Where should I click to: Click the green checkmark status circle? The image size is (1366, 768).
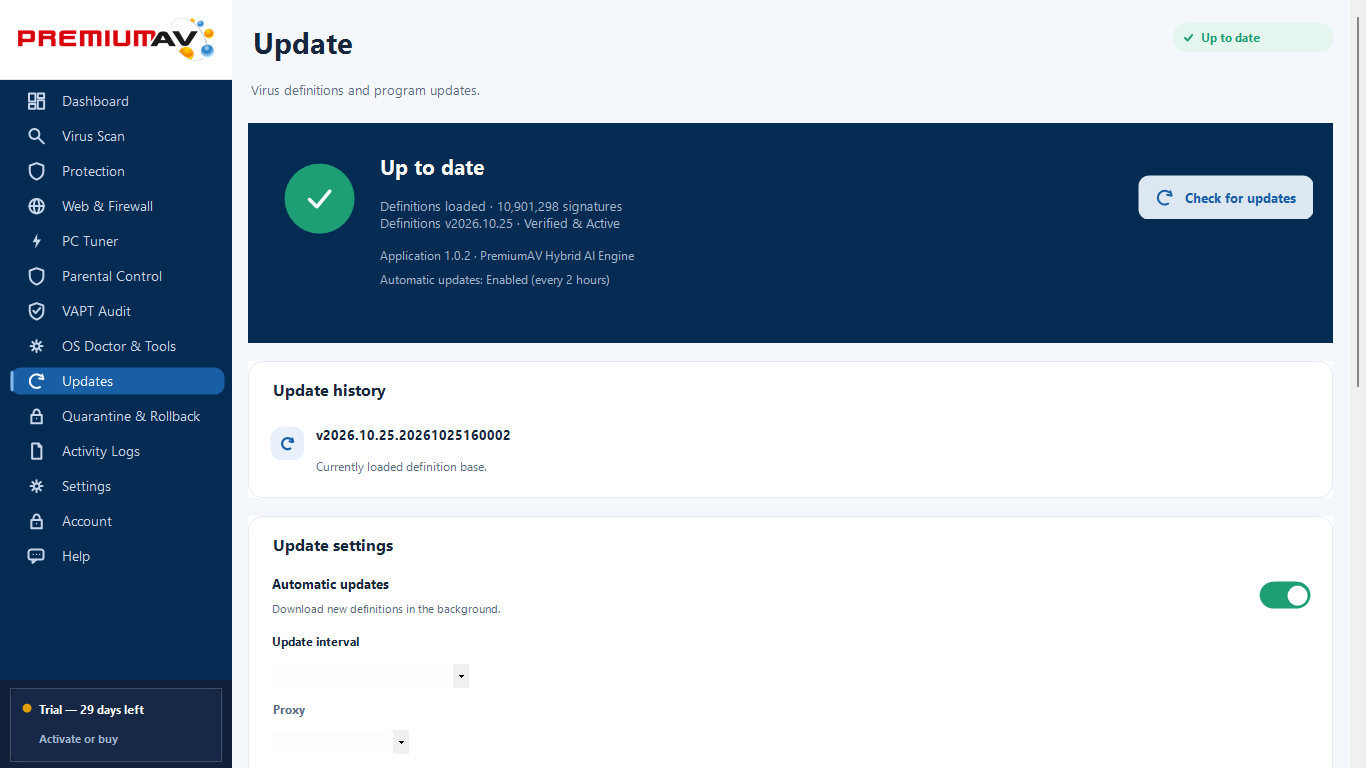(x=319, y=199)
